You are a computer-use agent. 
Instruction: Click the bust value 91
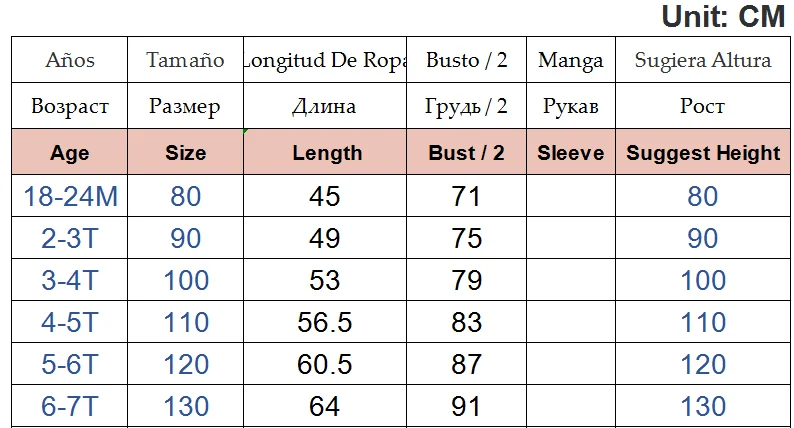[466, 406]
